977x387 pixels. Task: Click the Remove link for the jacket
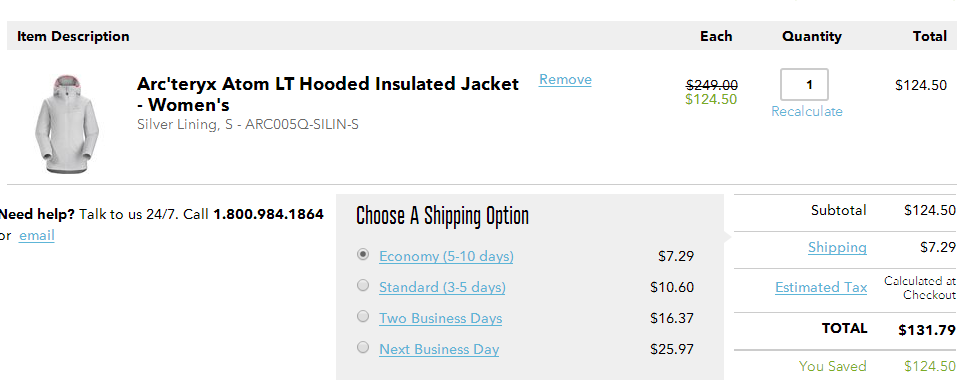pyautogui.click(x=565, y=80)
